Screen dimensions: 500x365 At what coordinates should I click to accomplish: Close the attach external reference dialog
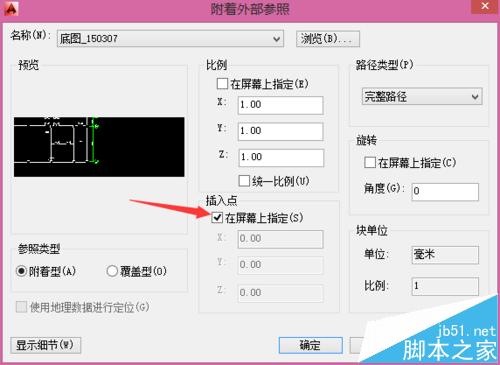485,6
